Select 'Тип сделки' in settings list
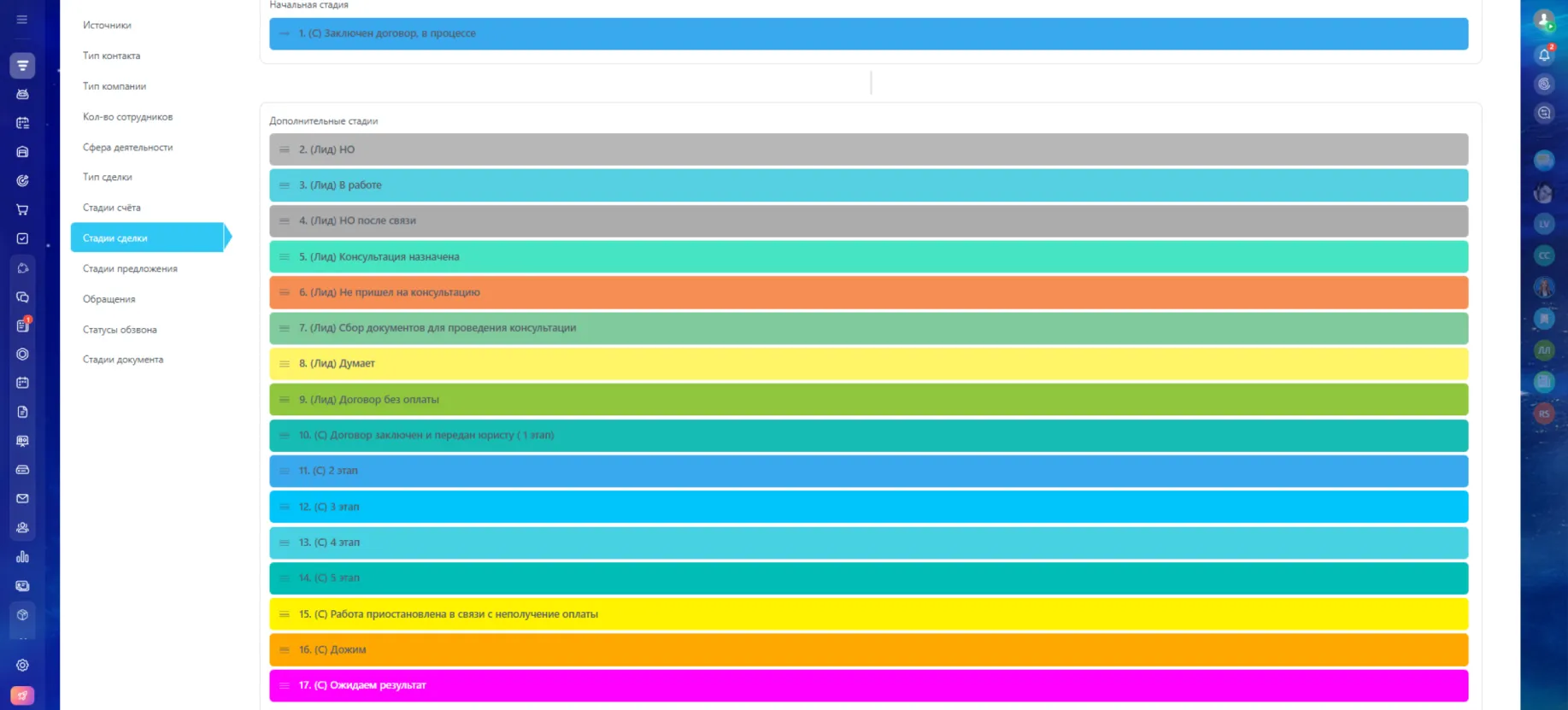 (x=107, y=177)
